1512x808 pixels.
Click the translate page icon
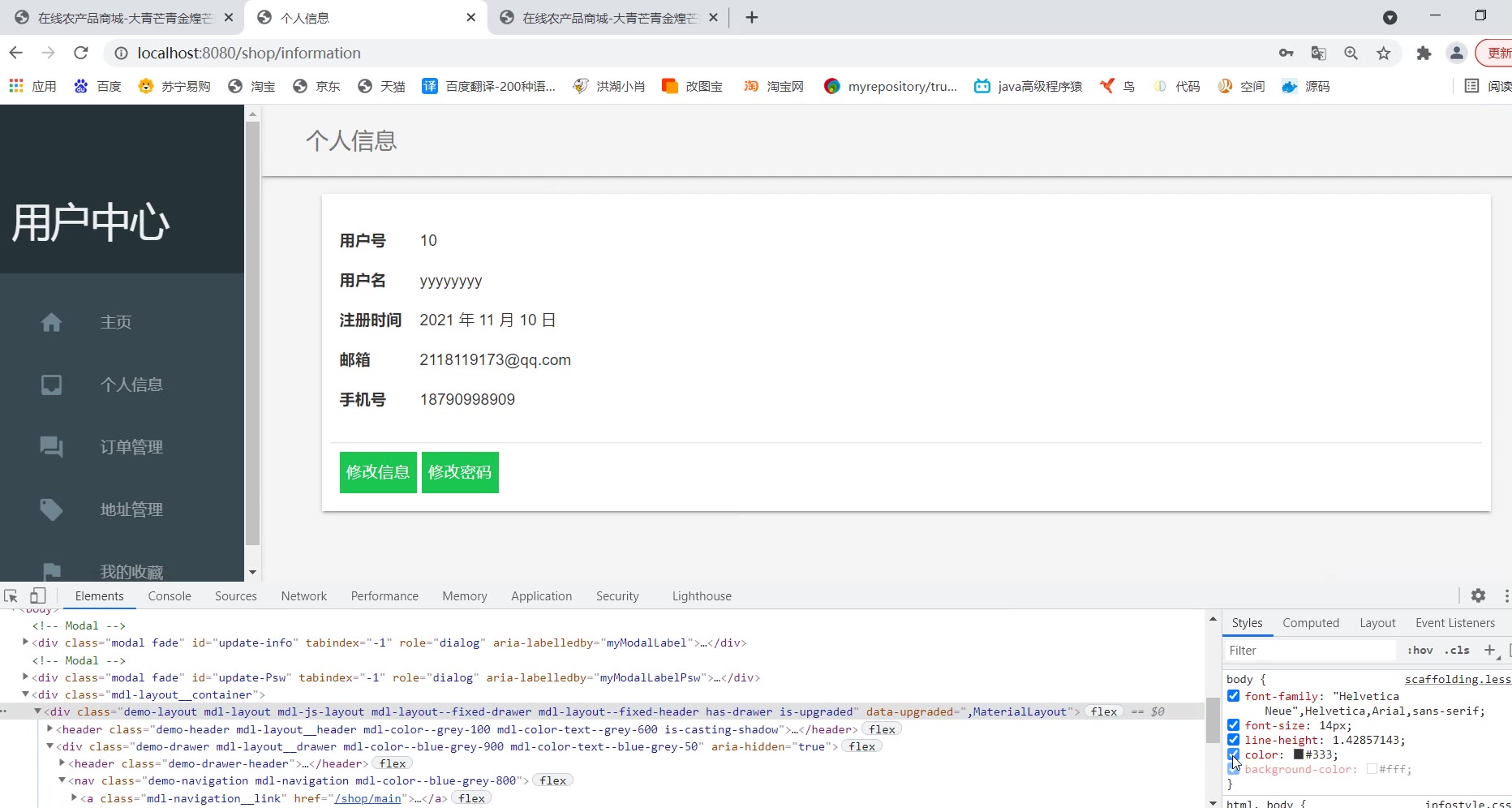1319,53
